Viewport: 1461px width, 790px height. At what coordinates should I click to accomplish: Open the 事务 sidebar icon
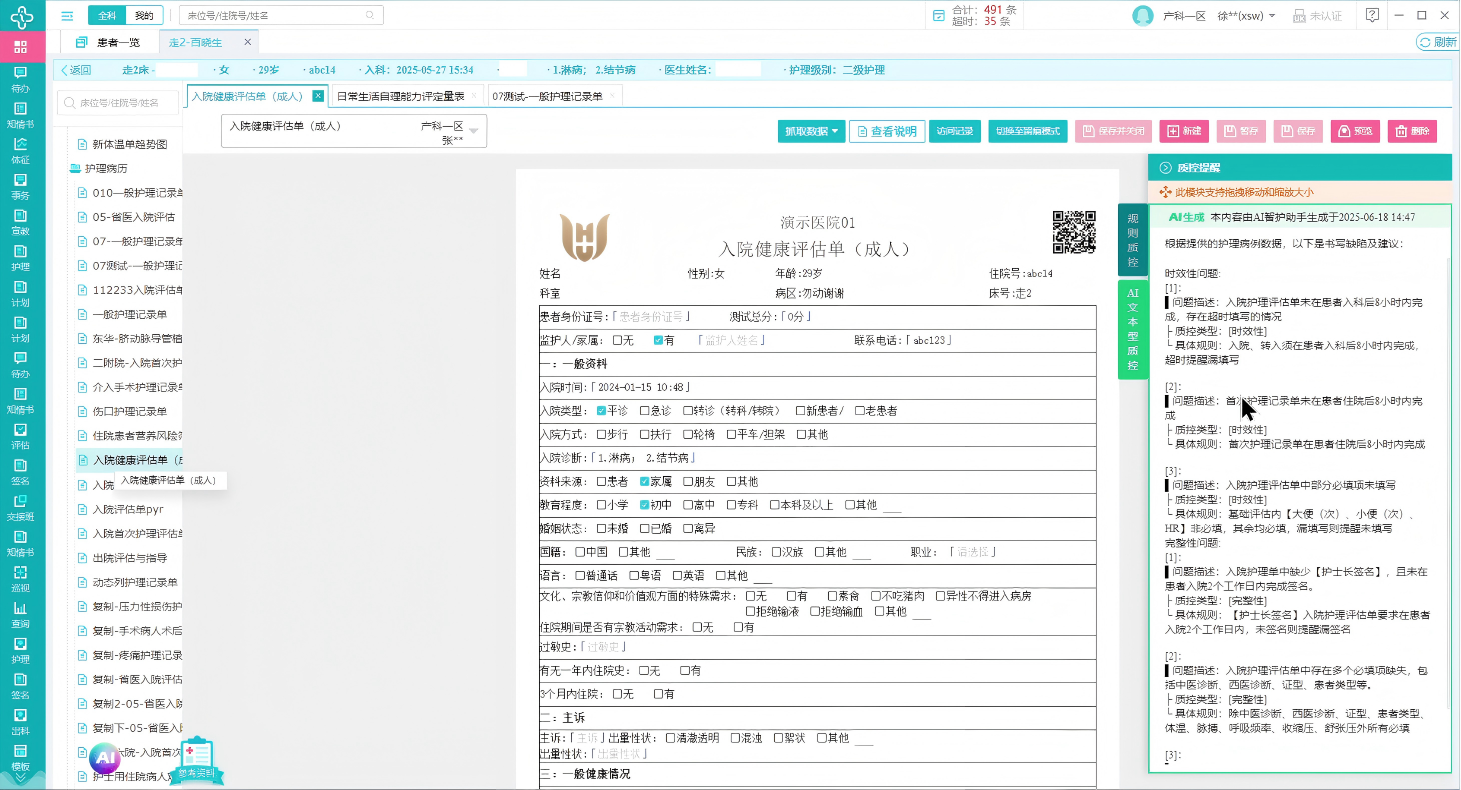[x=20, y=187]
